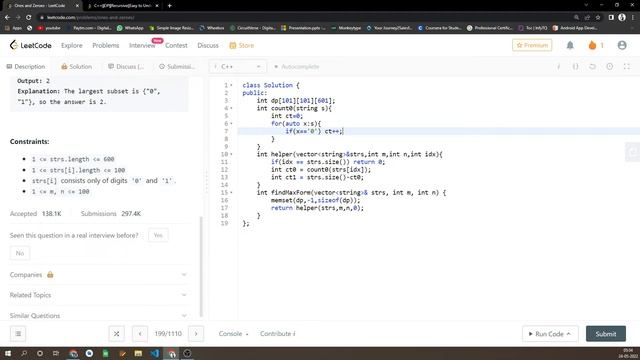Click the format code braces icon
The width and height of the screenshot is (640, 360).
tap(576, 67)
